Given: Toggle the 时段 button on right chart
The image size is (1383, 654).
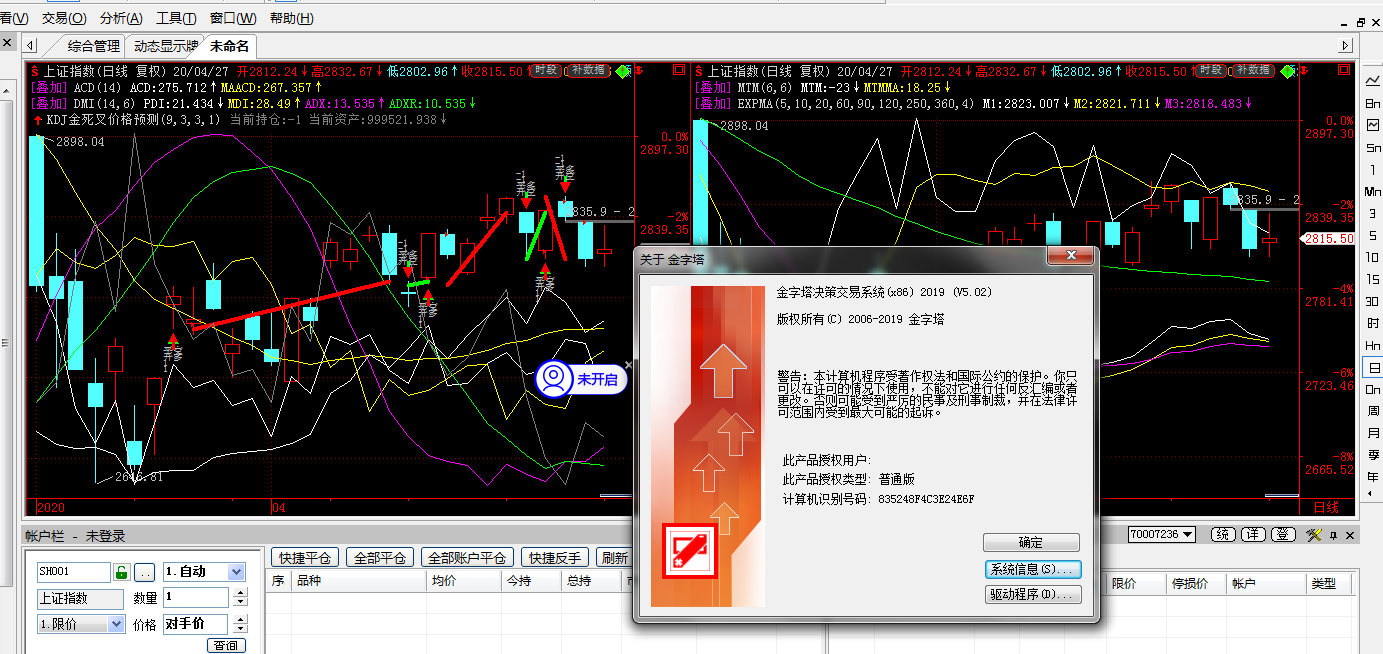Looking at the screenshot, I should click(x=1210, y=70).
